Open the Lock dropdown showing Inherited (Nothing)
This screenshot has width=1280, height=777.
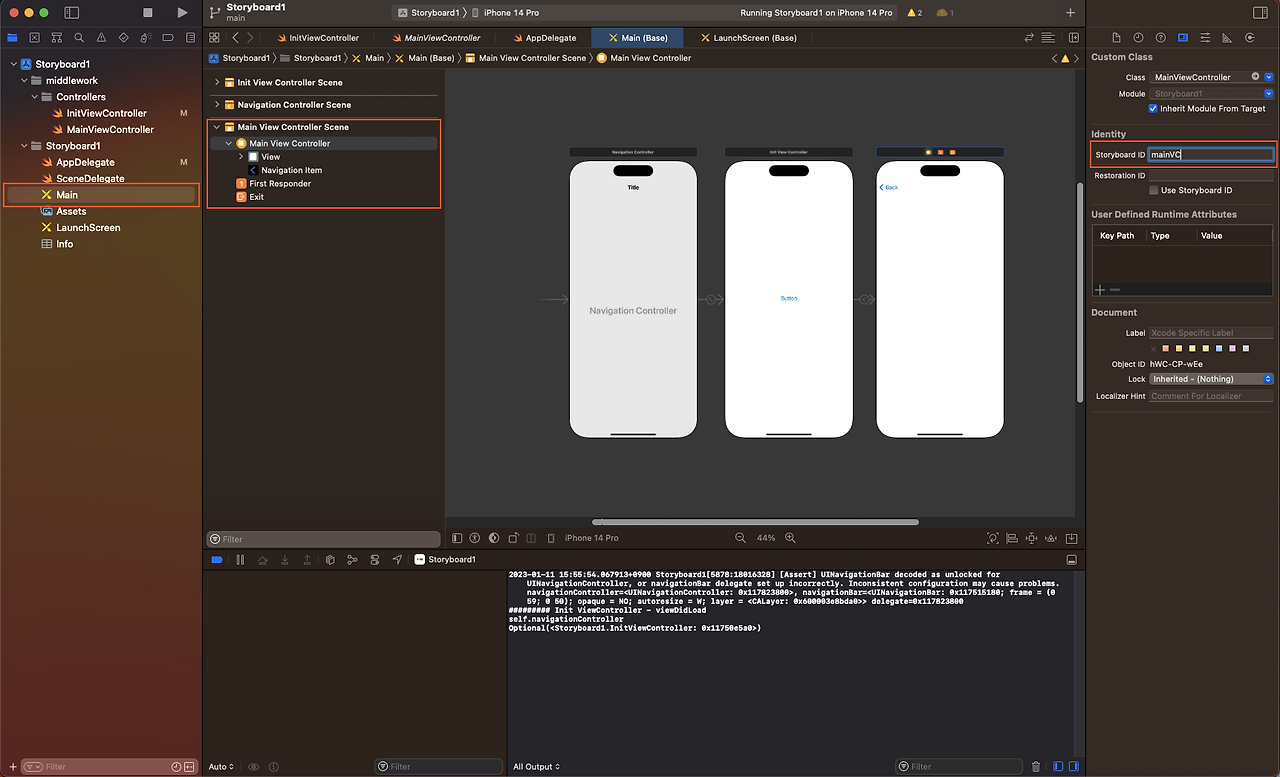[x=1211, y=378]
